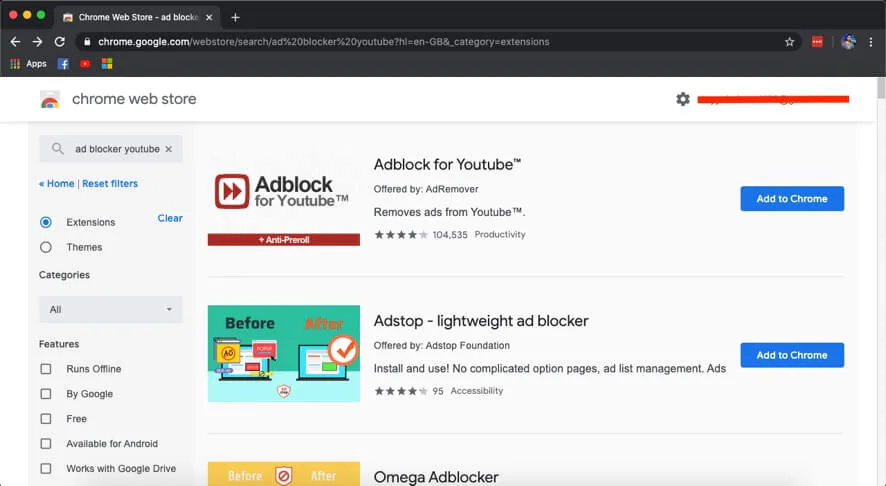
Task: Tick the Free feature checkbox
Action: tap(46, 419)
